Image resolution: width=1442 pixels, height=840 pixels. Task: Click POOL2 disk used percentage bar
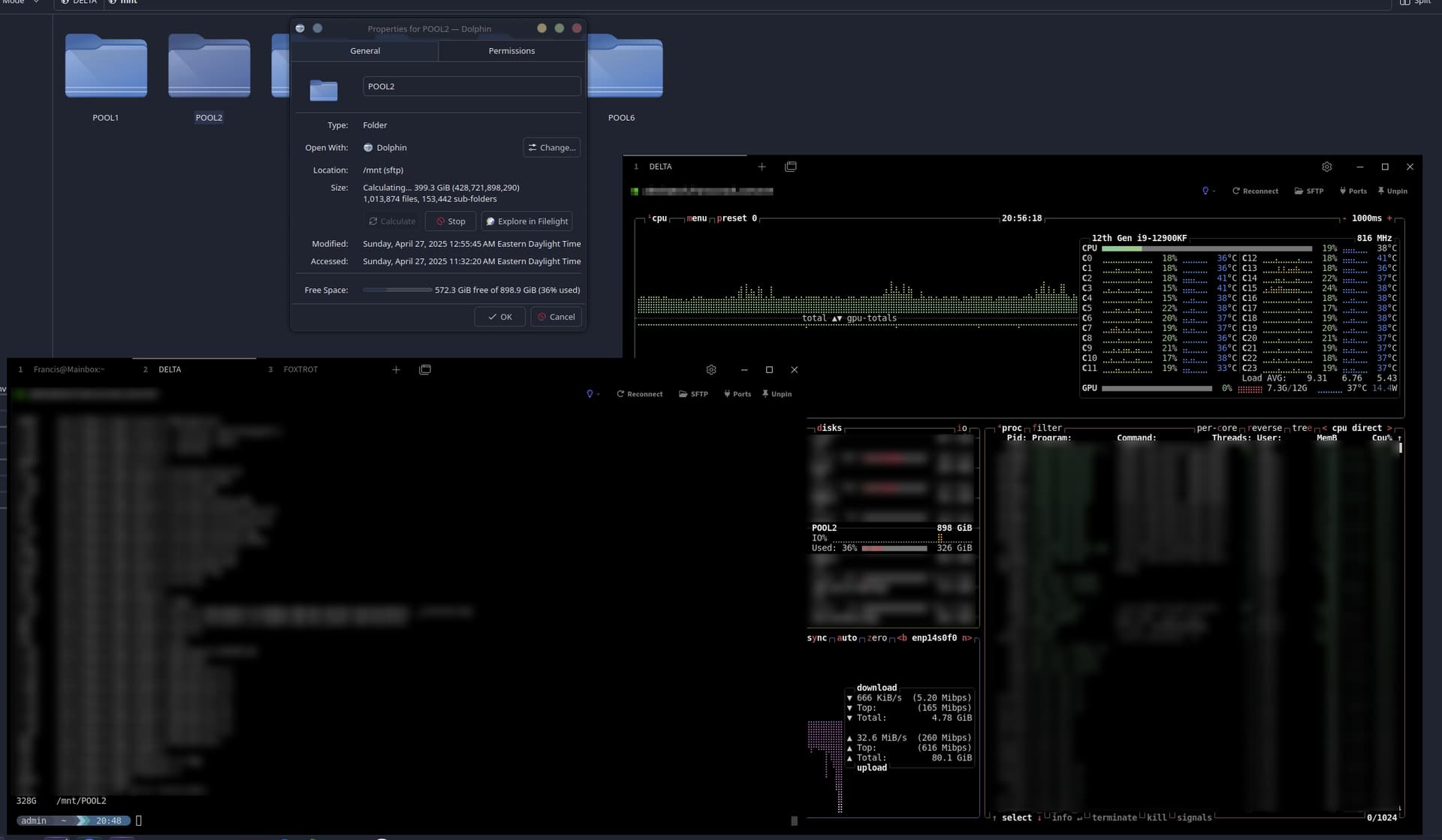(894, 548)
